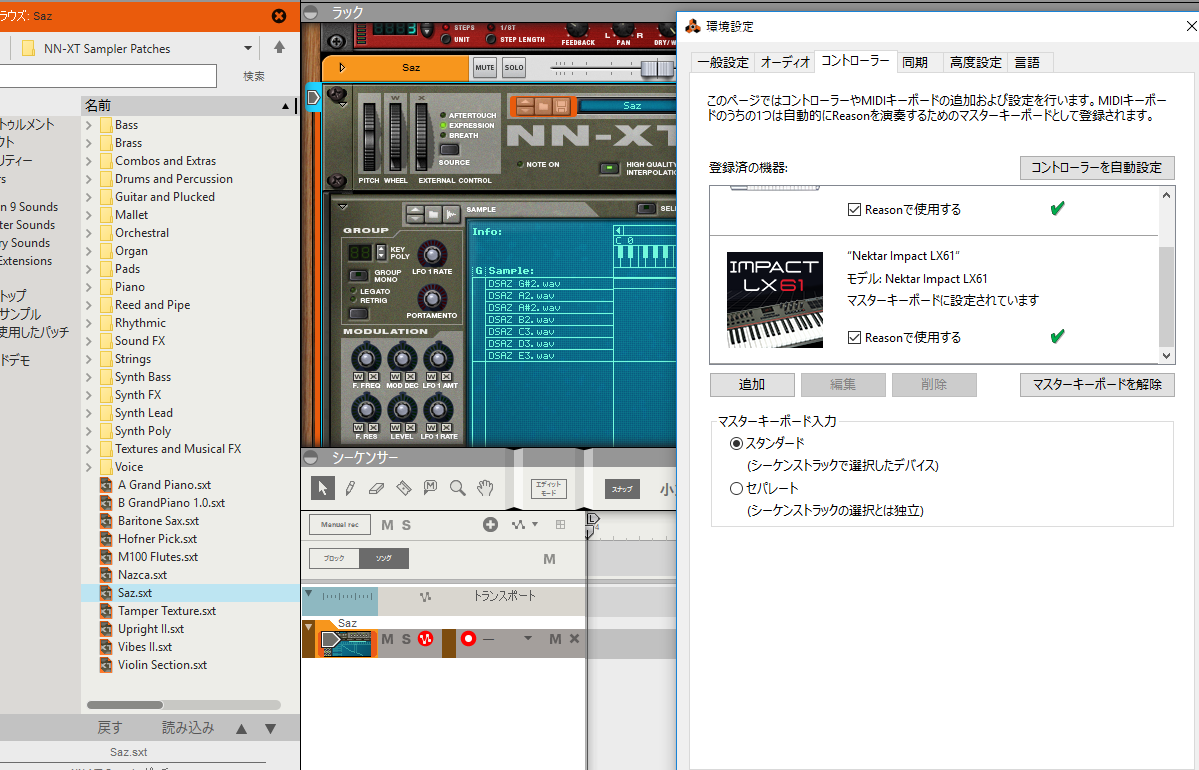Toggle SOLO on Saz mix channel
Viewport: 1199px width, 770px height.
[x=514, y=67]
